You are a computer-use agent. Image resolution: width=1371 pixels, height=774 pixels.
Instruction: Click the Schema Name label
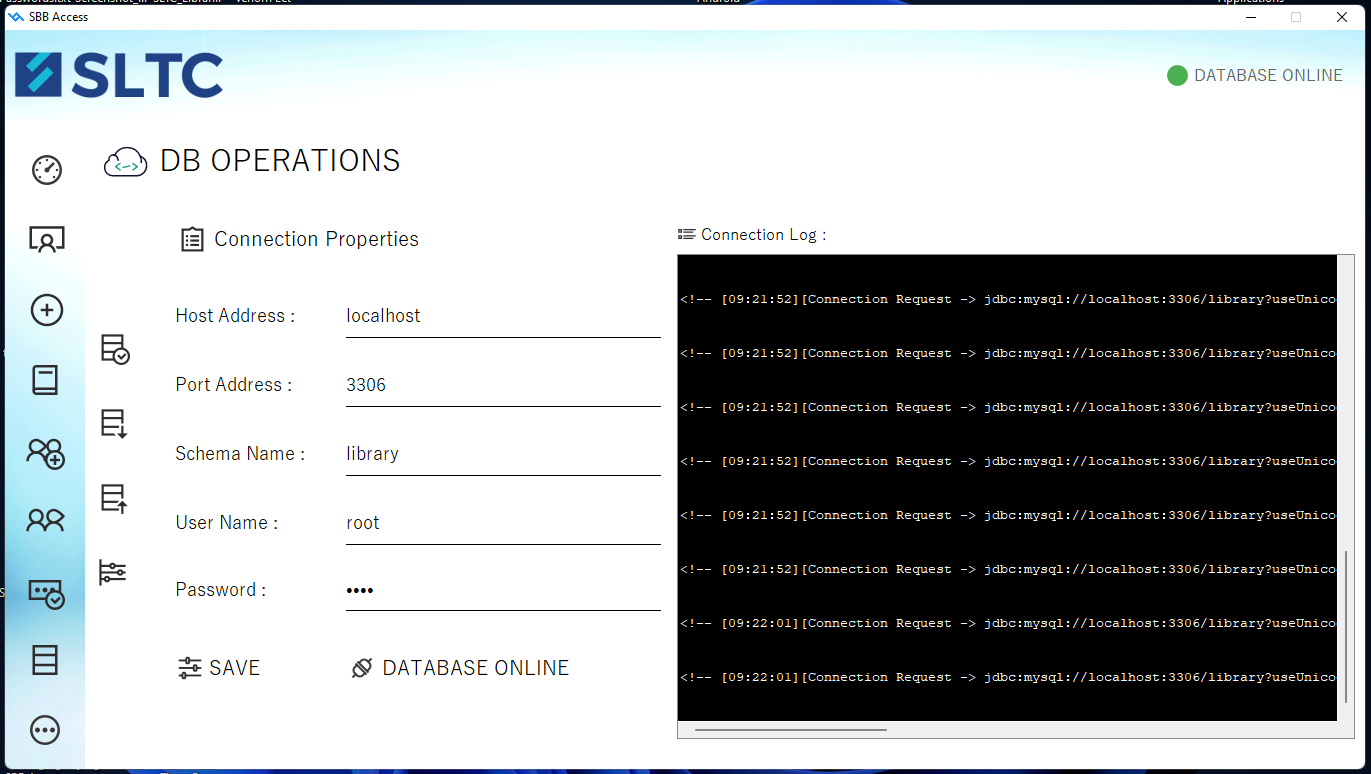click(240, 454)
